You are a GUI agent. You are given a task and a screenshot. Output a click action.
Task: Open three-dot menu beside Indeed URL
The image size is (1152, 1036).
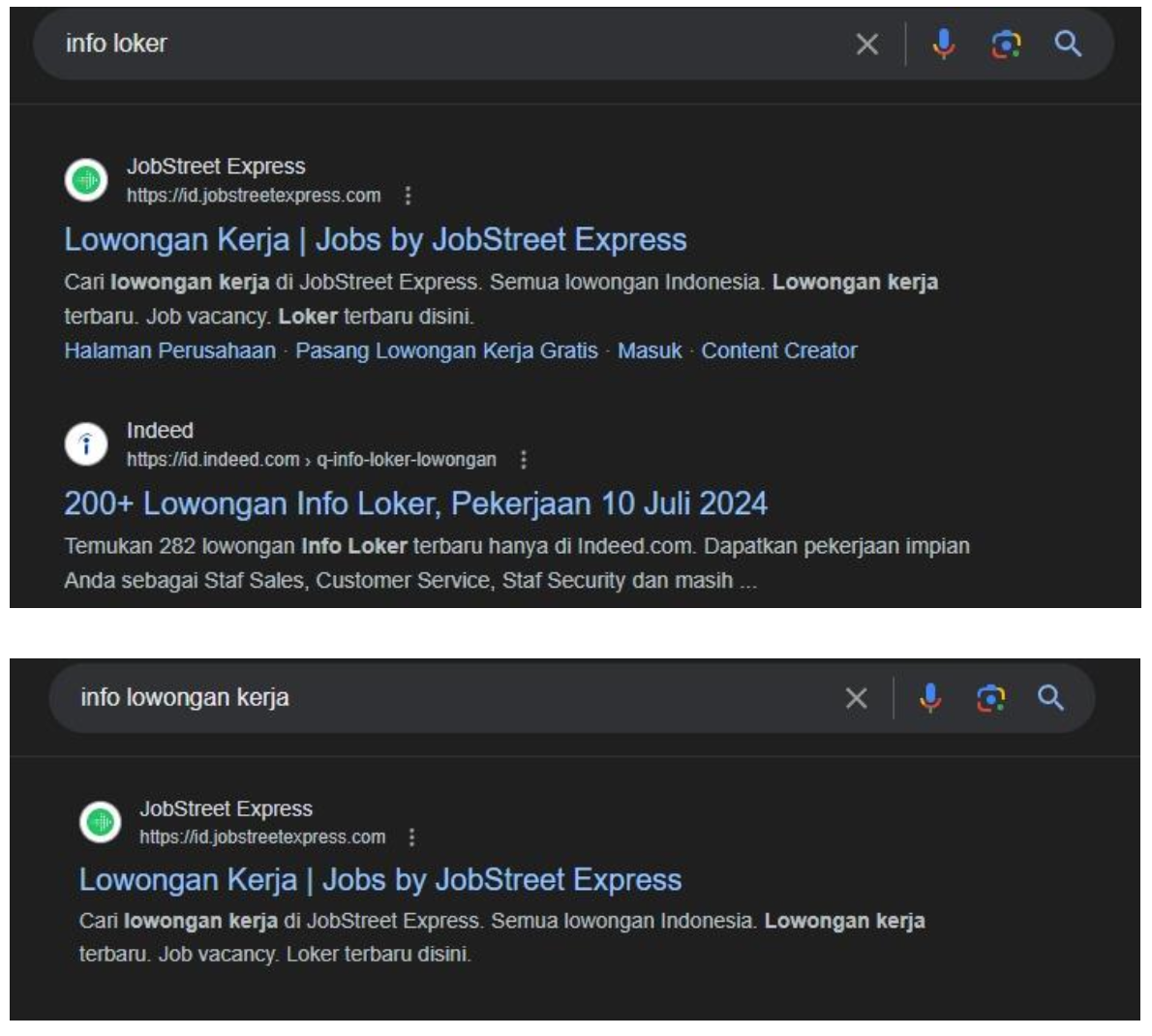pos(523,460)
